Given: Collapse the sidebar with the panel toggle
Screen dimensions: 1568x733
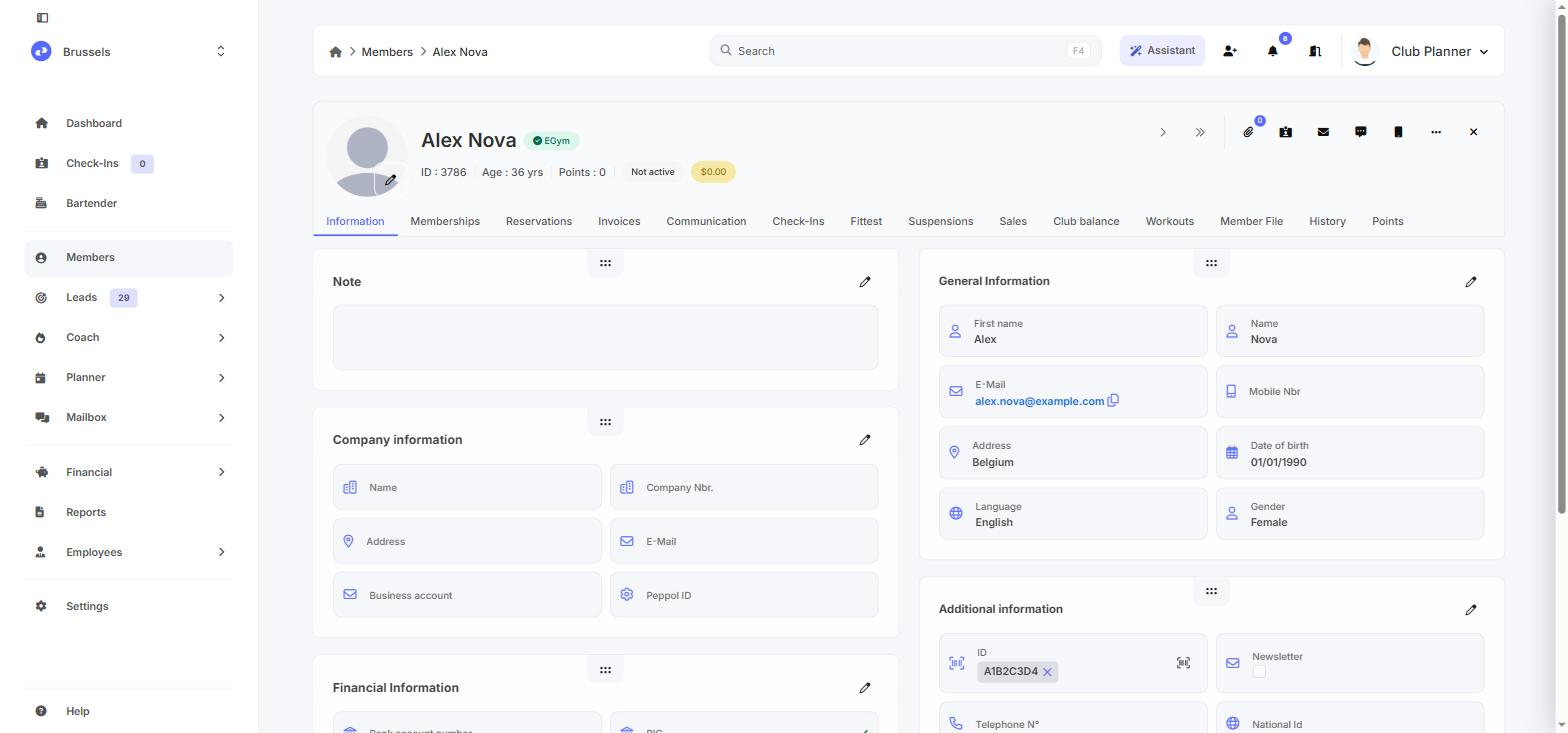Looking at the screenshot, I should (x=42, y=18).
